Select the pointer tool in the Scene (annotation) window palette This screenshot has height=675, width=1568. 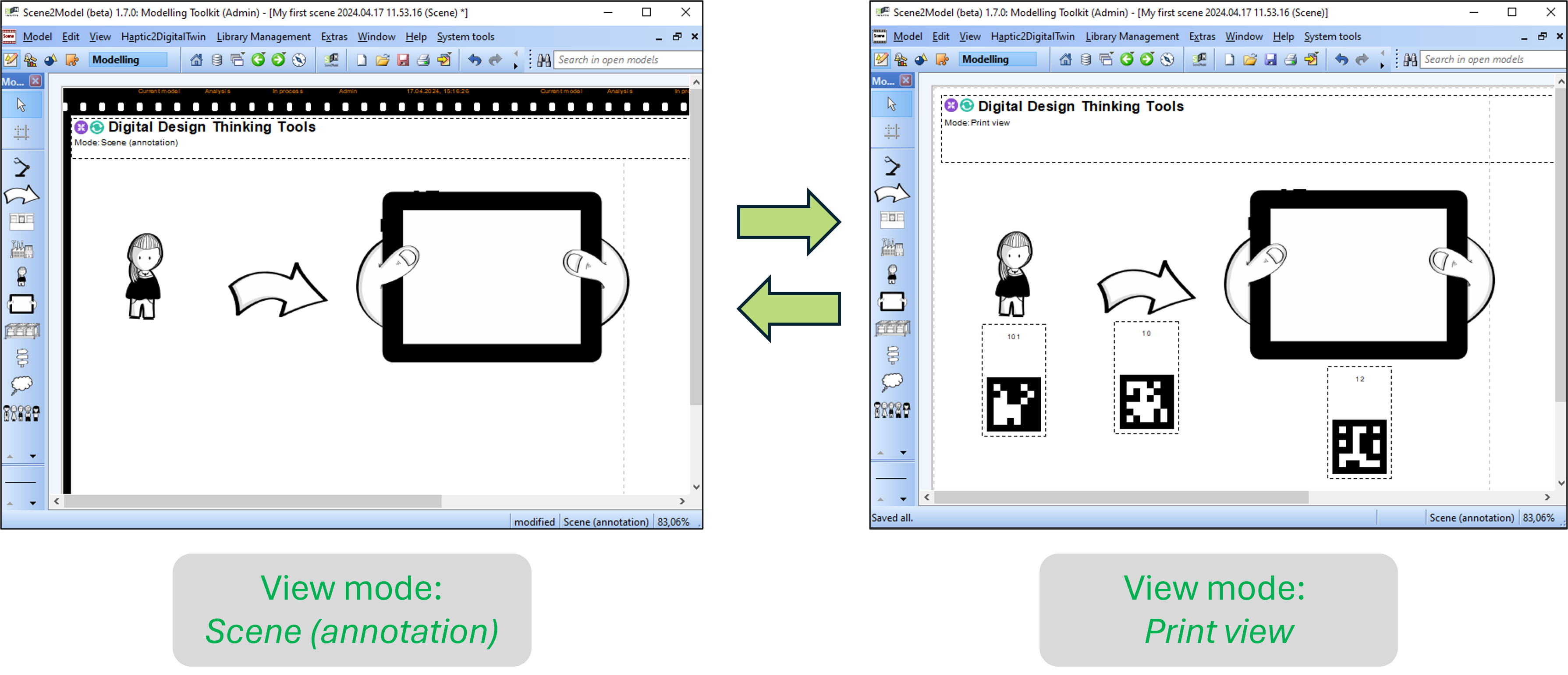pos(21,105)
